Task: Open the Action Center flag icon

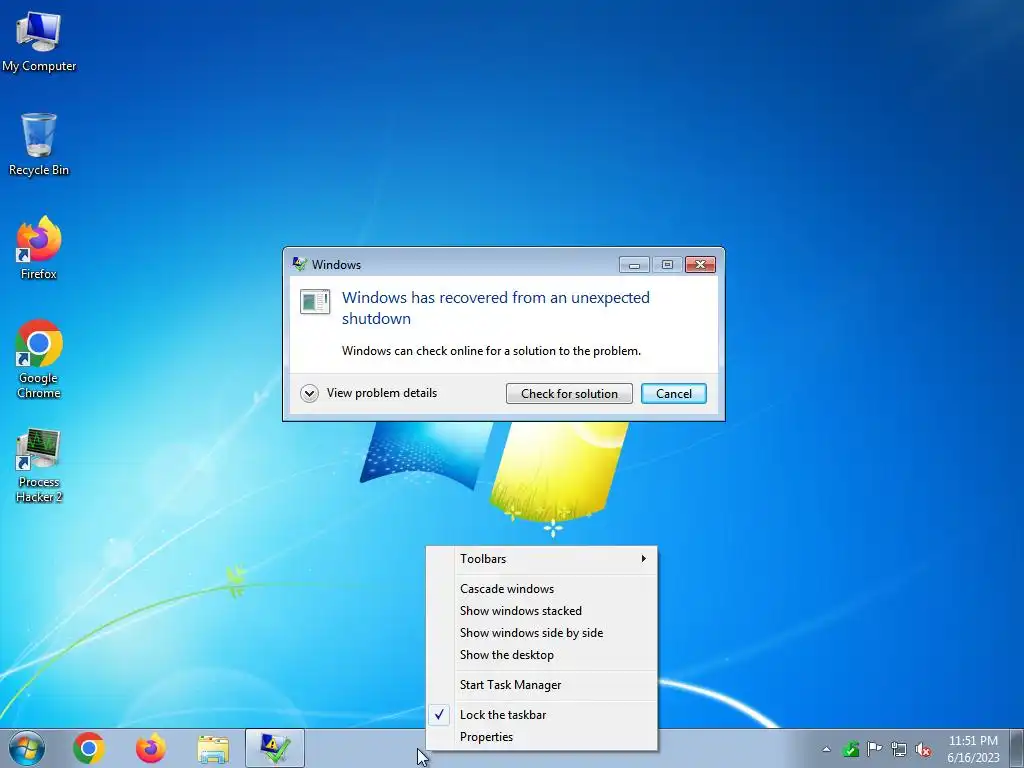Action: click(874, 749)
